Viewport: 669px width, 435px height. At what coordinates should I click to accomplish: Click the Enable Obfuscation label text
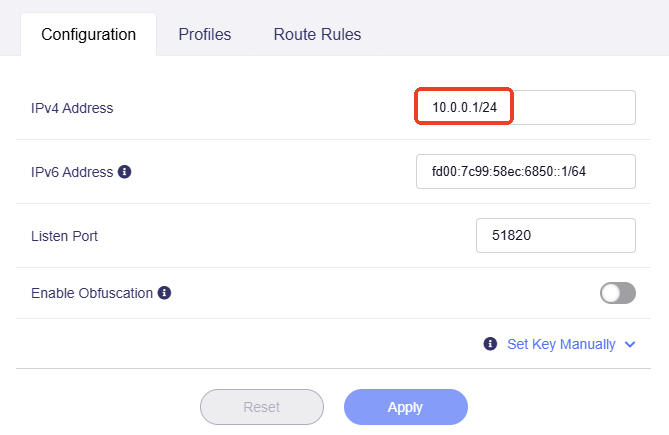(92, 294)
